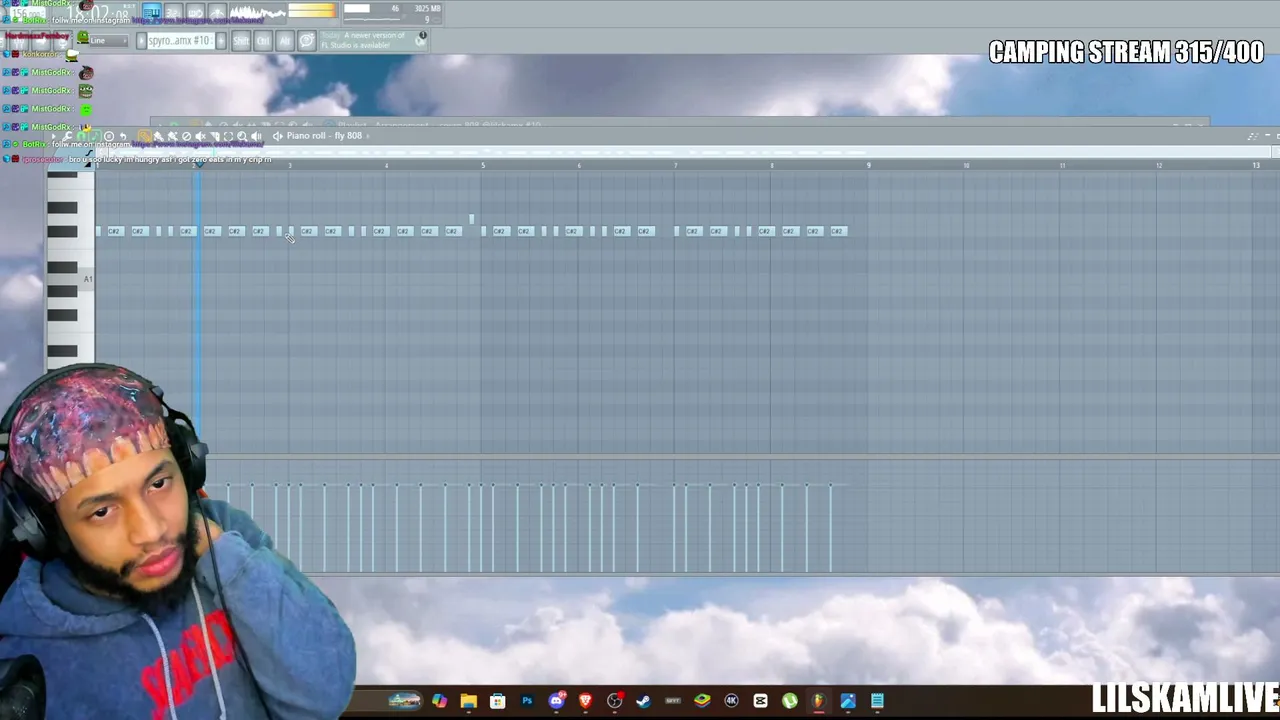Click bar 5 on the piano roll timeline
Screen dimensions: 1280x720
[483, 165]
